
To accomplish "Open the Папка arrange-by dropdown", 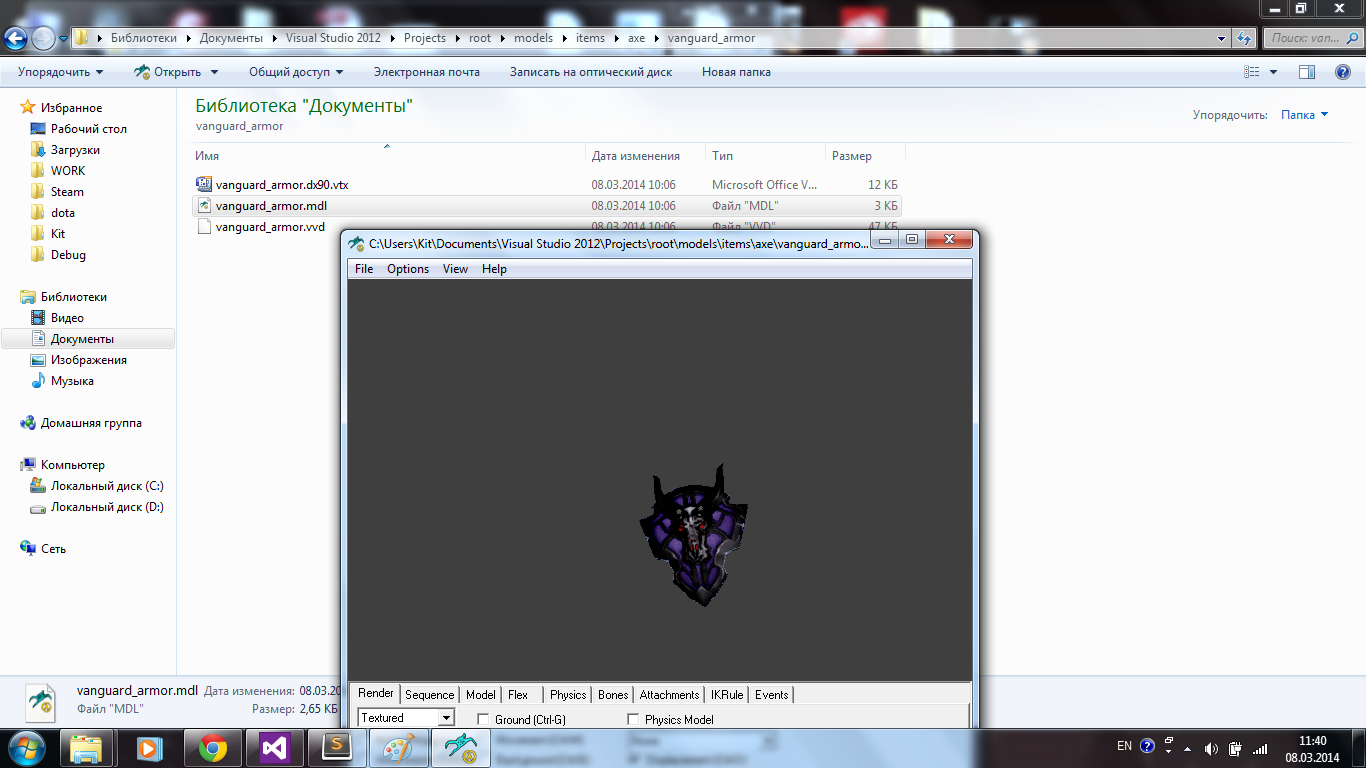I will pos(1305,115).
